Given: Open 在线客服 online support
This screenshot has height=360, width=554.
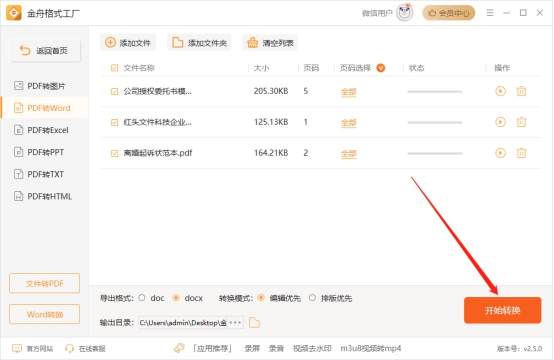Looking at the screenshot, I should tap(85, 349).
